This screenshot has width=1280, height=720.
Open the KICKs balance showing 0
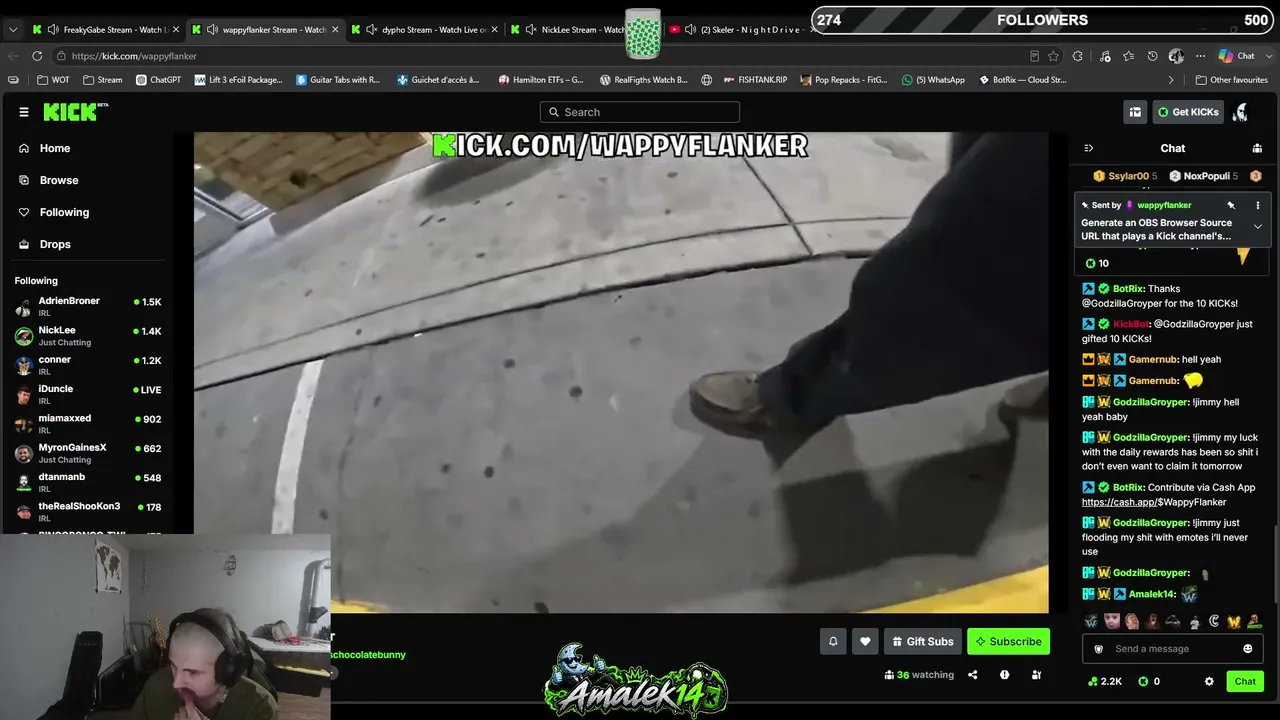[1149, 681]
